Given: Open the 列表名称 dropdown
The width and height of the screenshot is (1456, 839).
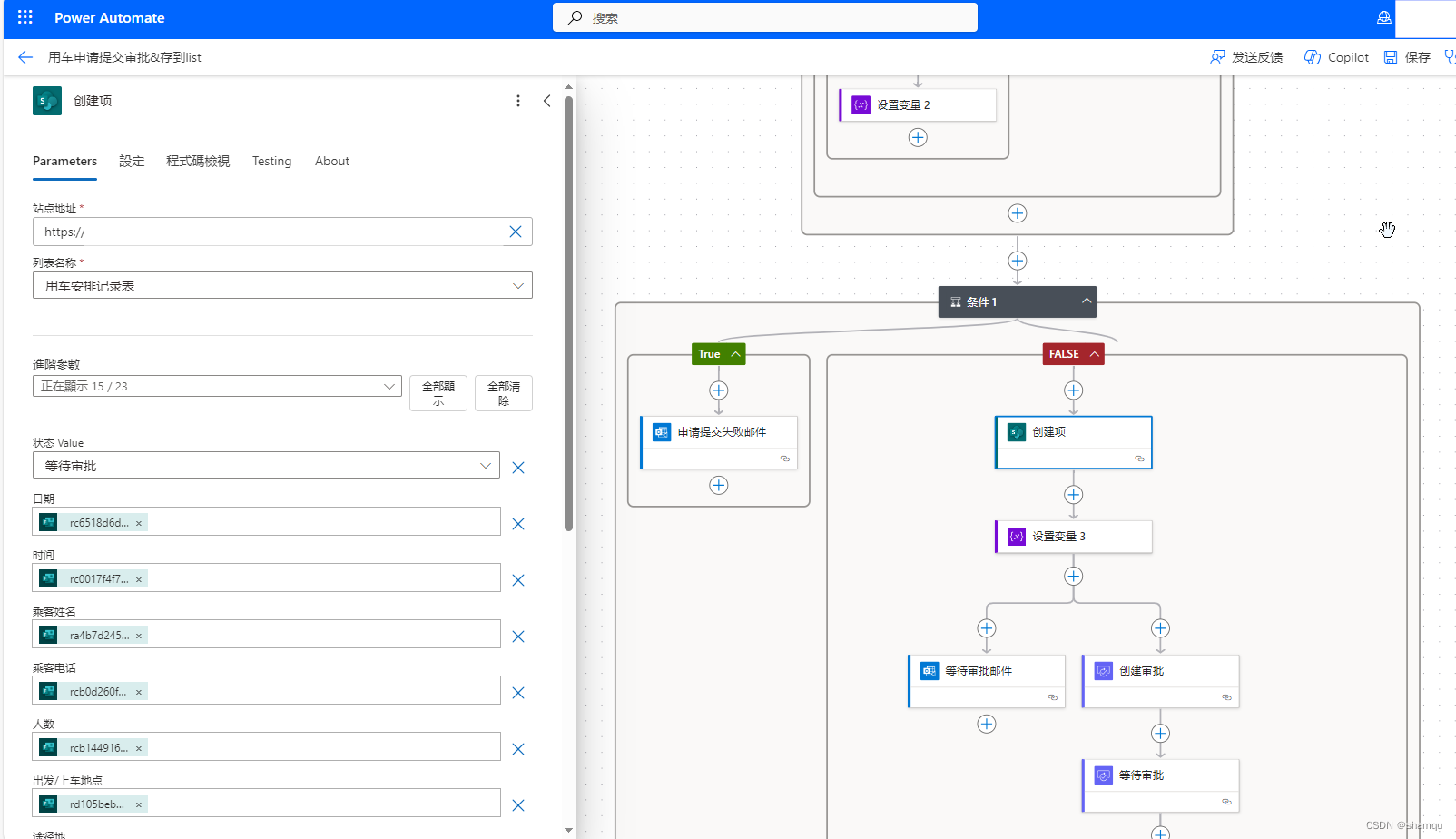Looking at the screenshot, I should (518, 285).
